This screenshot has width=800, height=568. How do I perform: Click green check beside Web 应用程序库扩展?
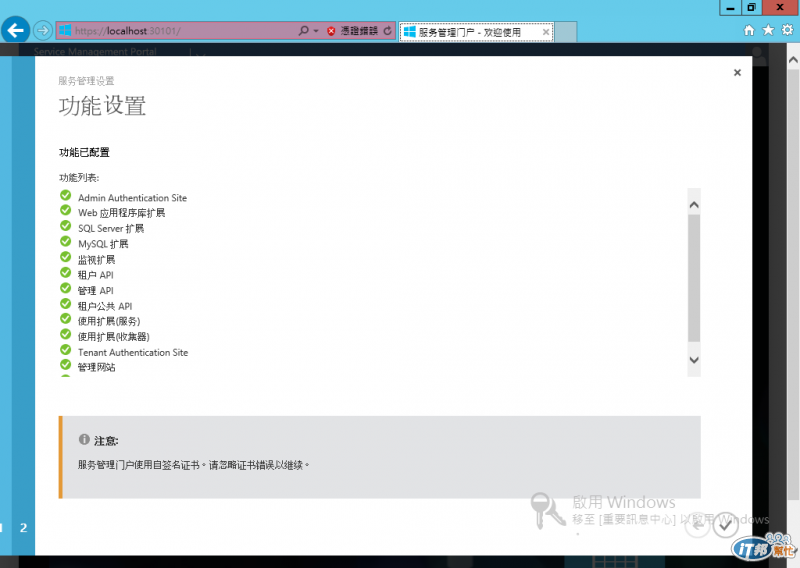click(65, 210)
